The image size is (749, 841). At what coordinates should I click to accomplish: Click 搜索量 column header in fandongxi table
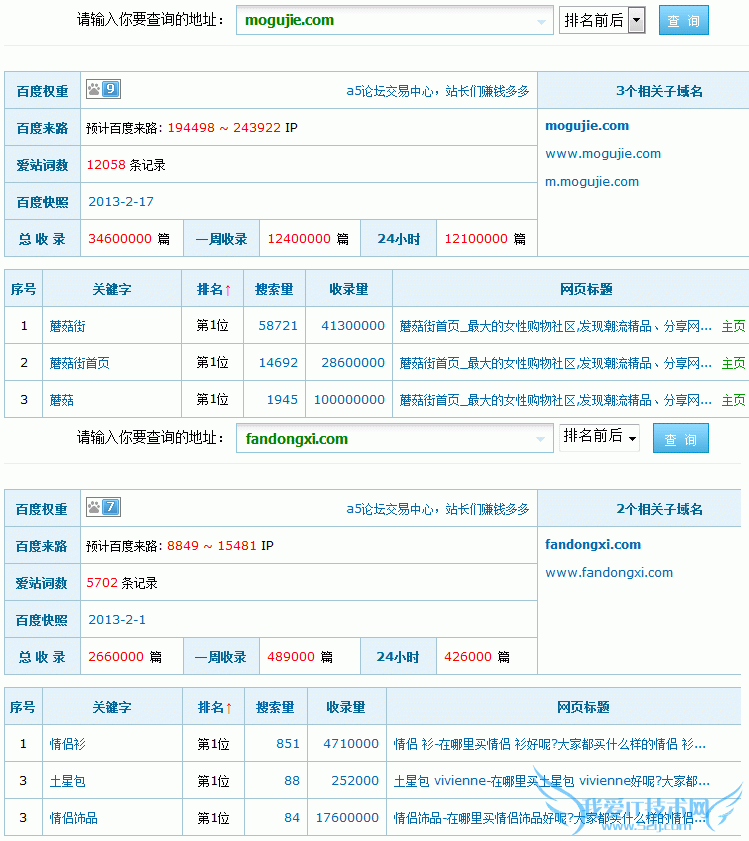coord(275,707)
